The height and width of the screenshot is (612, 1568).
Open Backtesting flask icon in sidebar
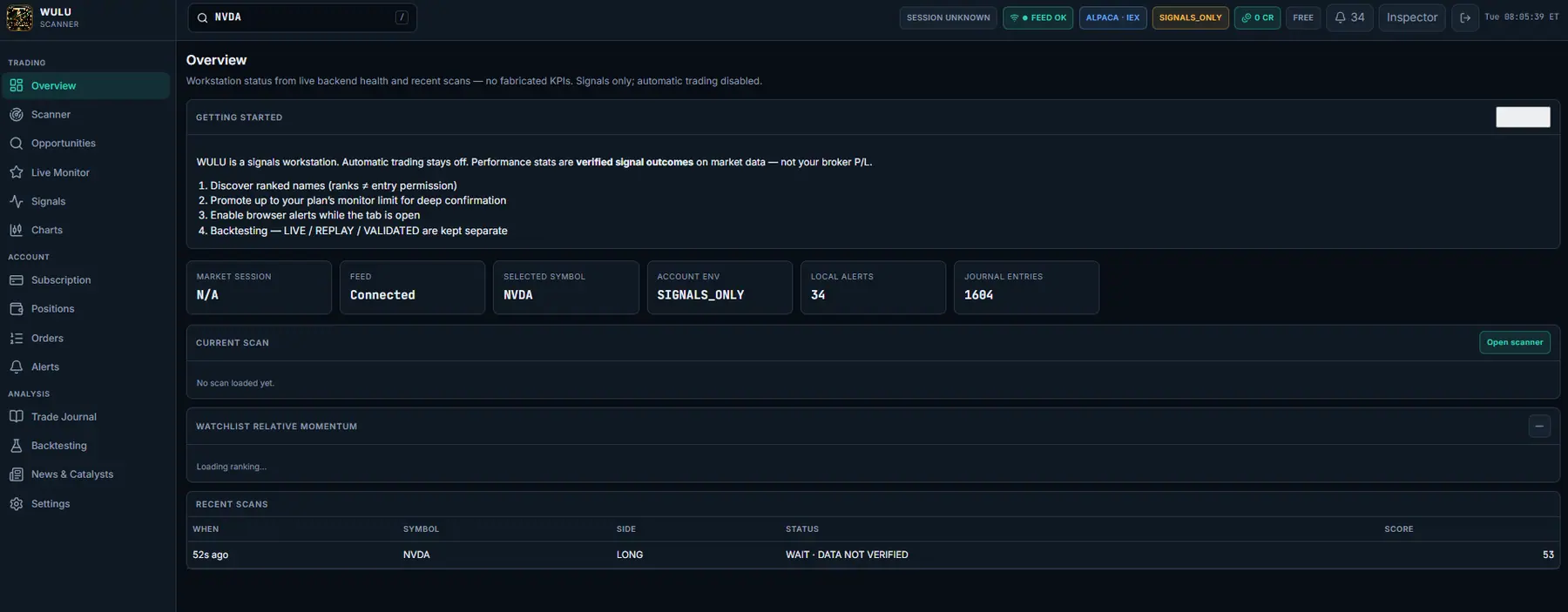point(16,445)
